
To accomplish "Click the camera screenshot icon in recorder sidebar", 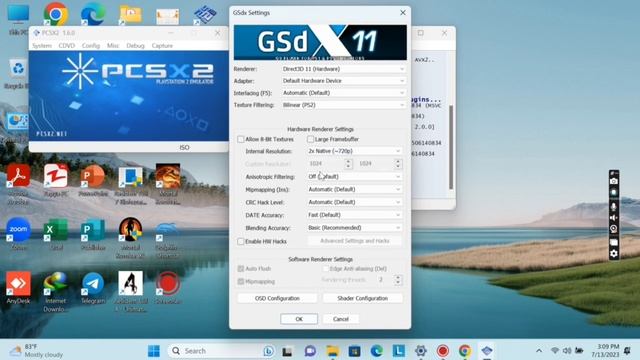I will tap(614, 181).
